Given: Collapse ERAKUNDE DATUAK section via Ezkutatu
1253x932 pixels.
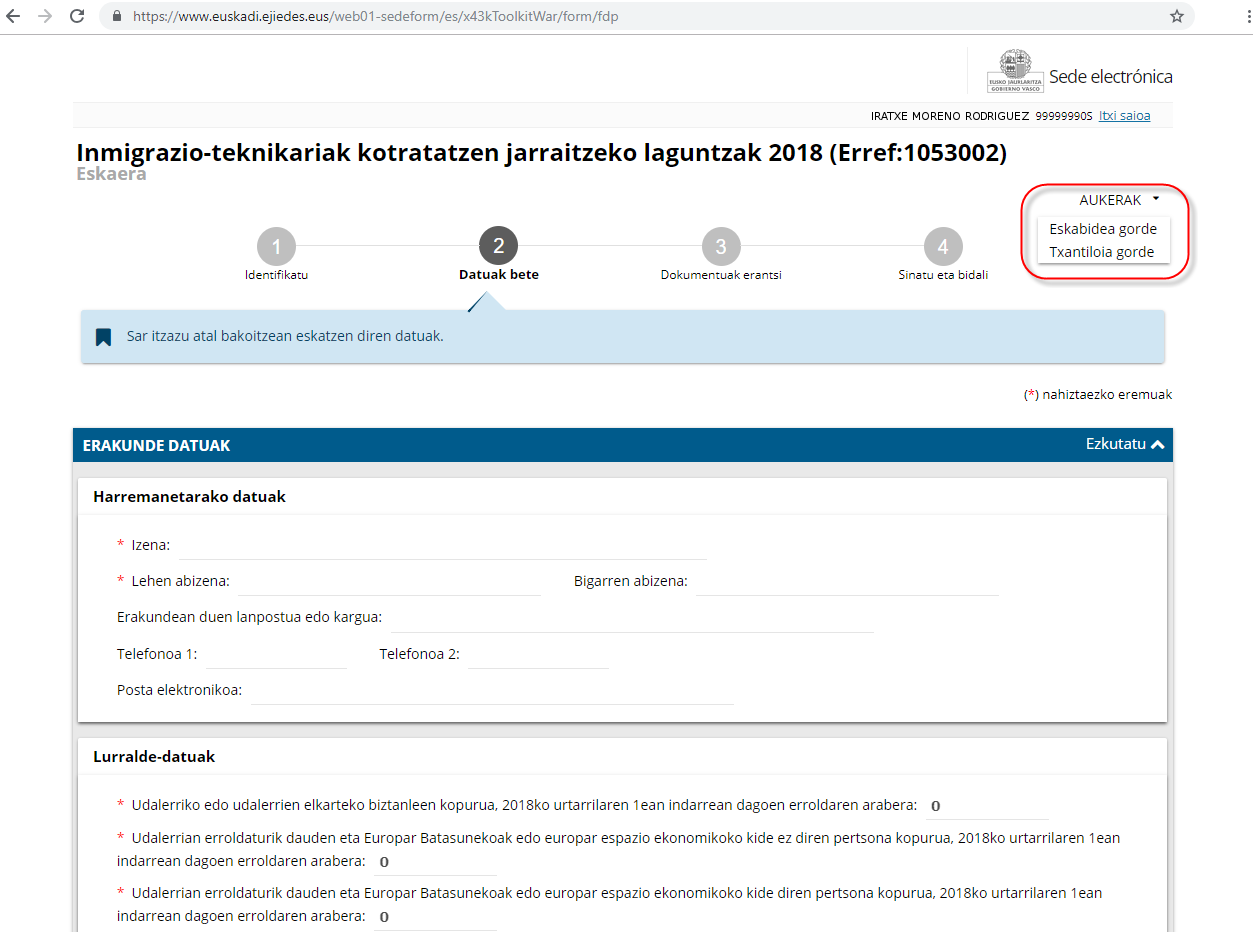Looking at the screenshot, I should point(1124,444).
